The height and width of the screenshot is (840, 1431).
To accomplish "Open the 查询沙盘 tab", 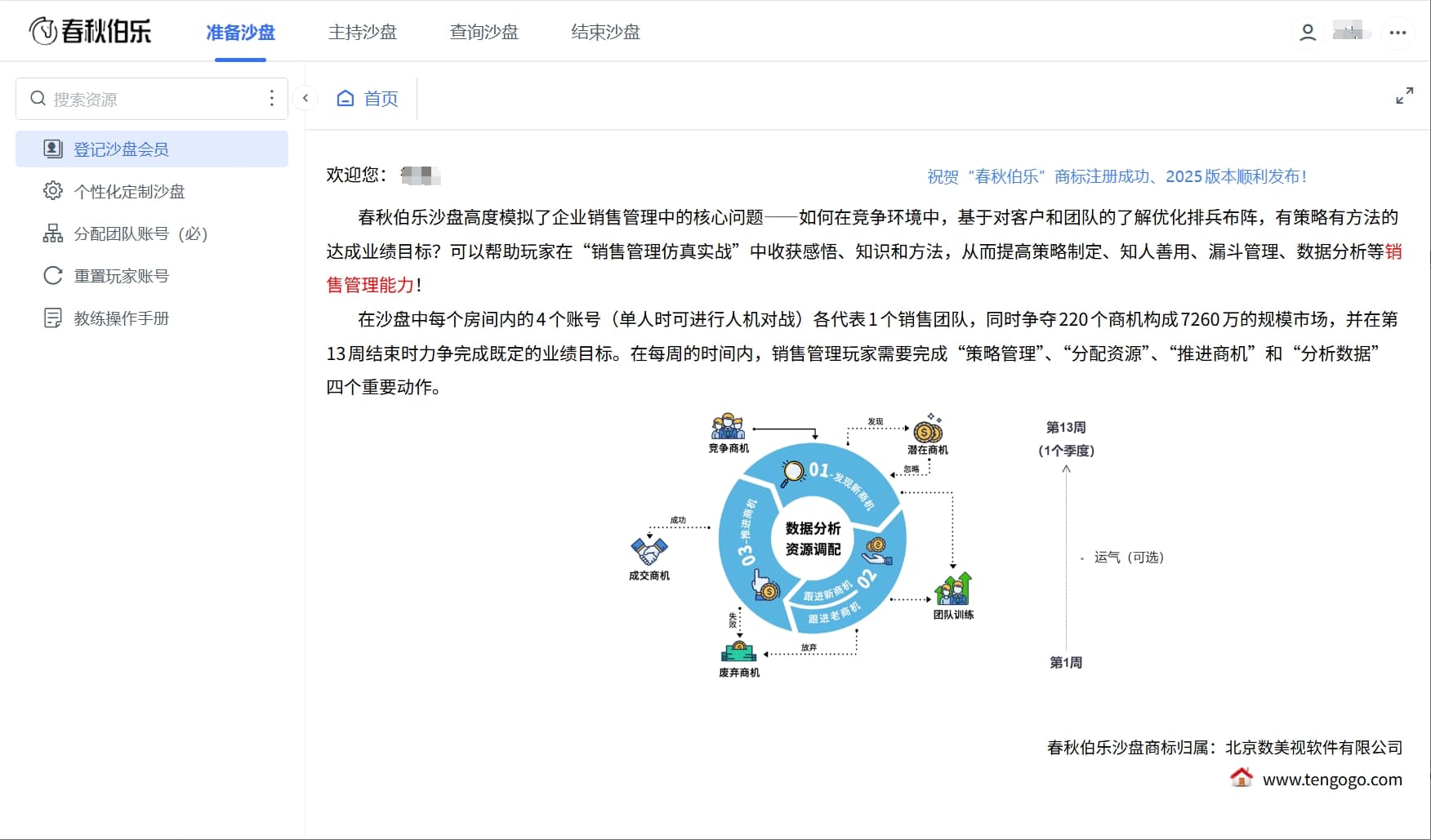I will coord(484,33).
